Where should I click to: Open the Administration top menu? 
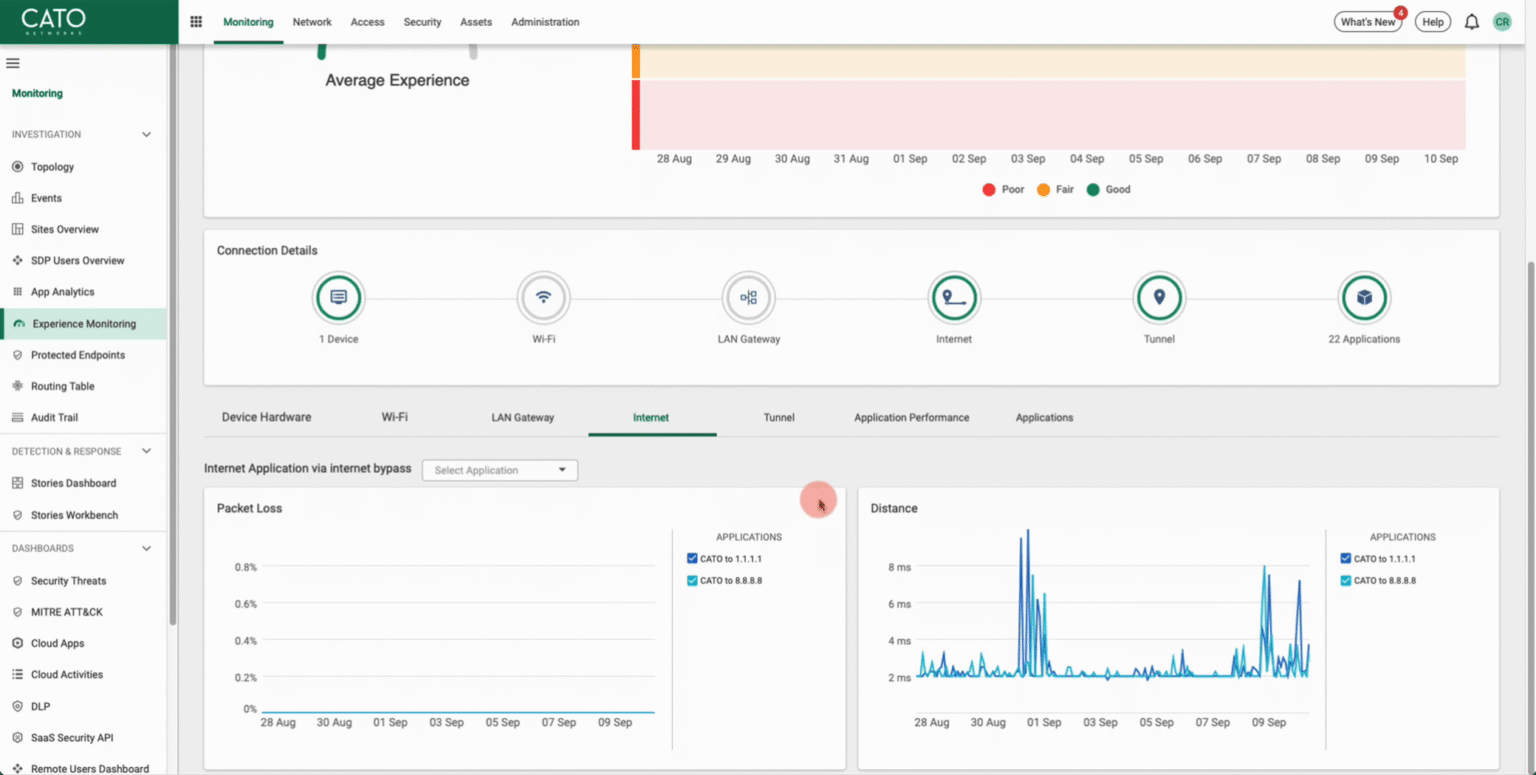coord(545,22)
